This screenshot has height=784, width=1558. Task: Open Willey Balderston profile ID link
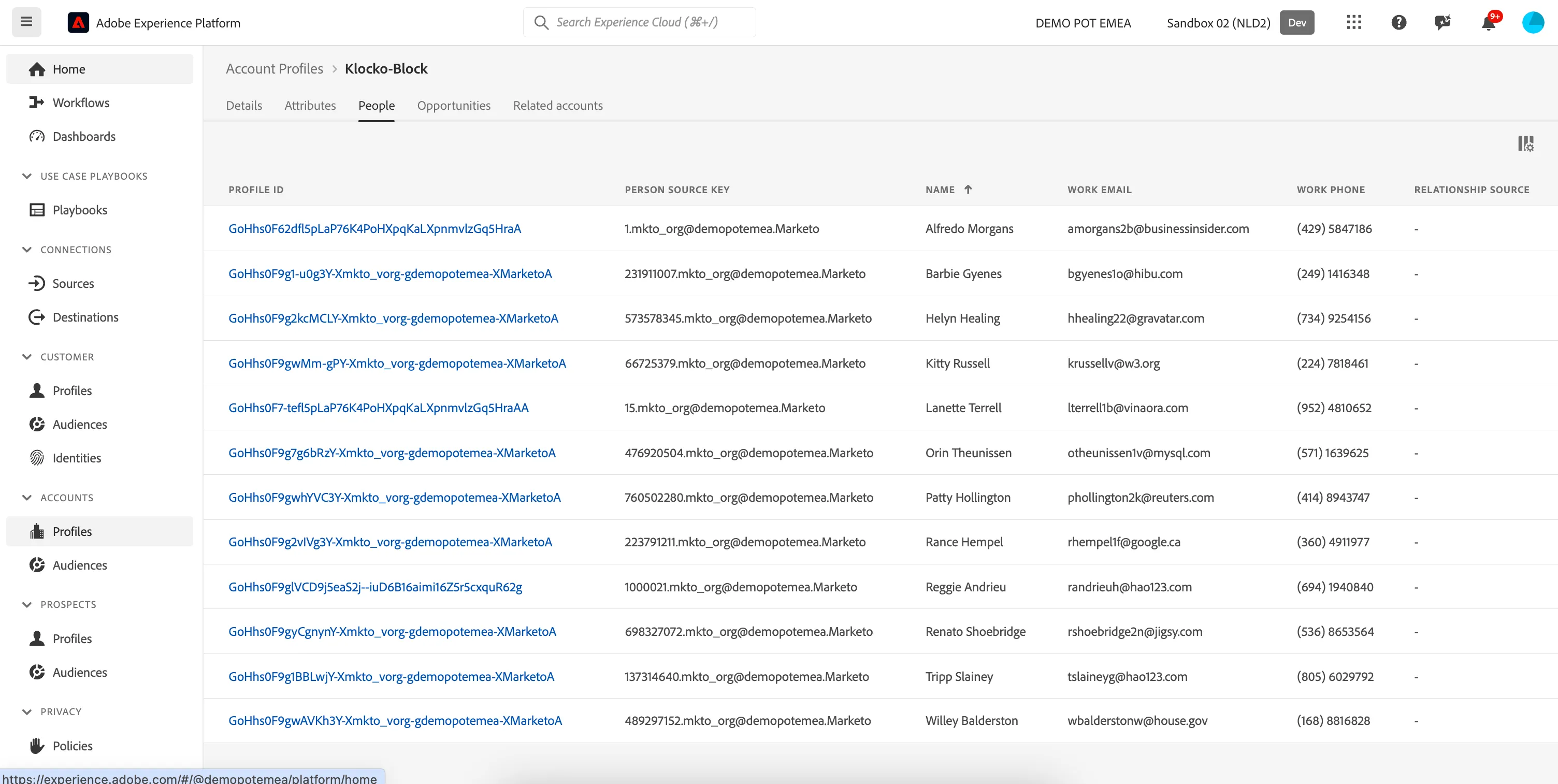tap(395, 721)
